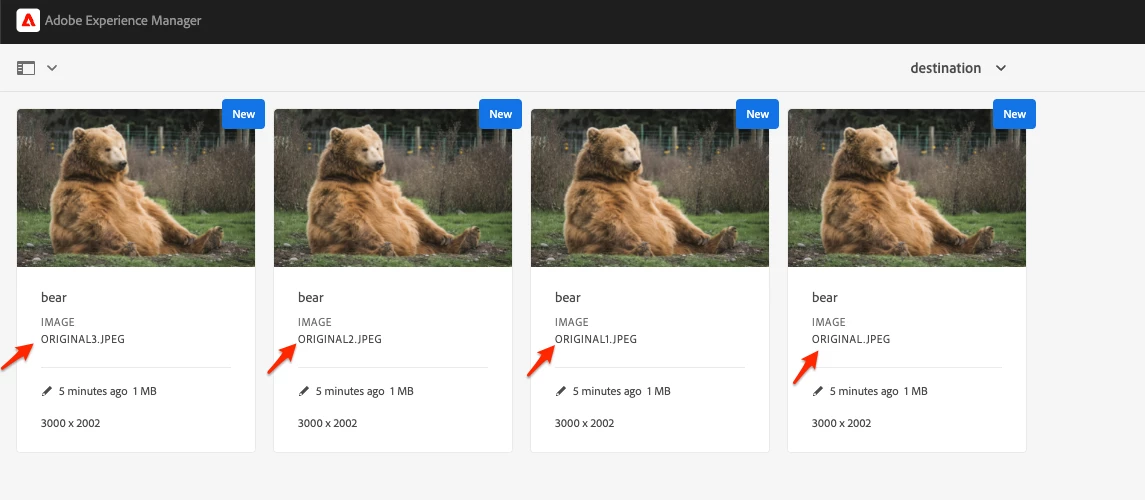Click the pencil modified icon on ORIGINAL.JPEG card
The width and height of the screenshot is (1145, 500).
pos(819,391)
